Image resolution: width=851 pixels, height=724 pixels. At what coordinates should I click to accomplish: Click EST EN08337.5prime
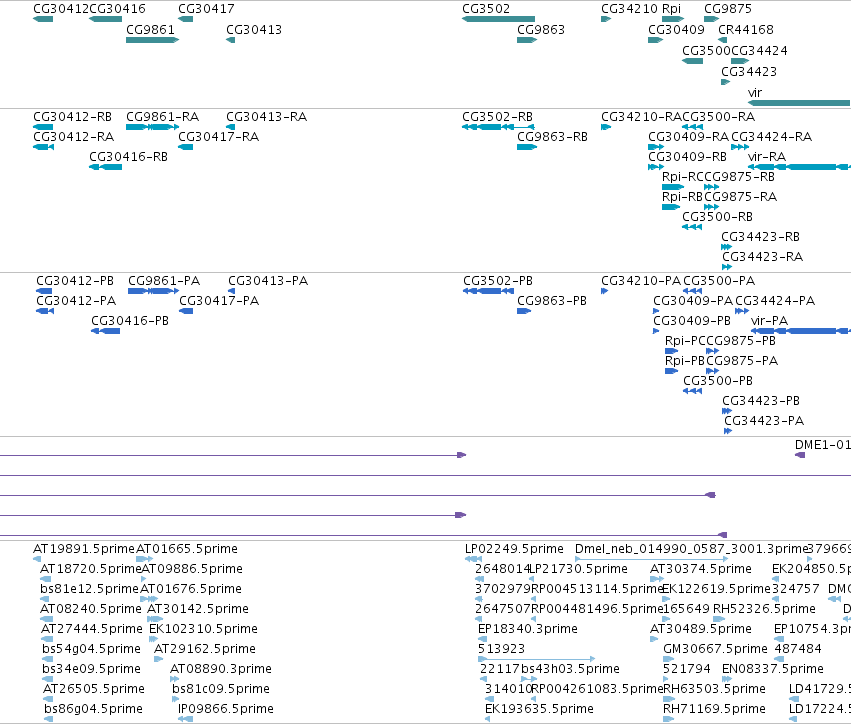pos(773,669)
